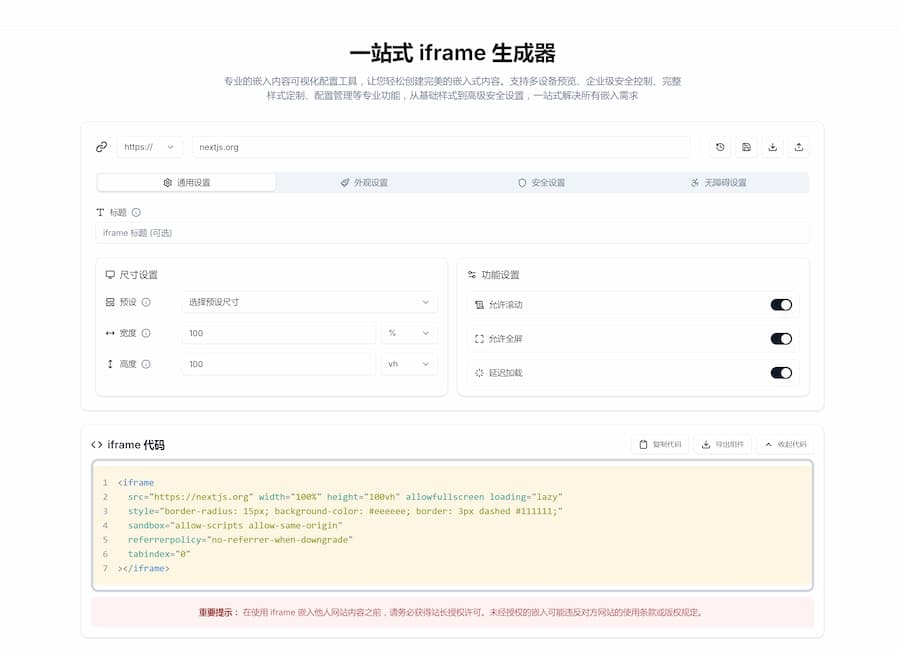
Task: Disable the 允许滚动 toggle
Action: [x=781, y=304]
